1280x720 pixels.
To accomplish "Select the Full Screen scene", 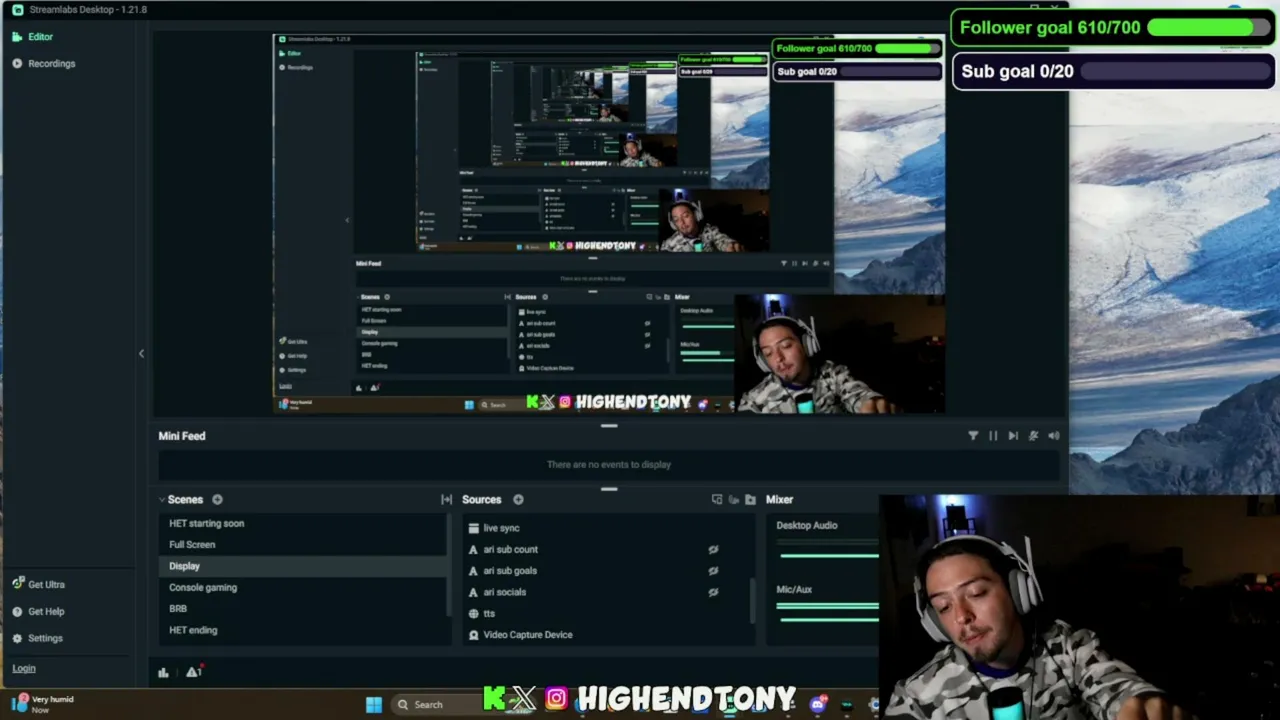I will (x=302, y=545).
